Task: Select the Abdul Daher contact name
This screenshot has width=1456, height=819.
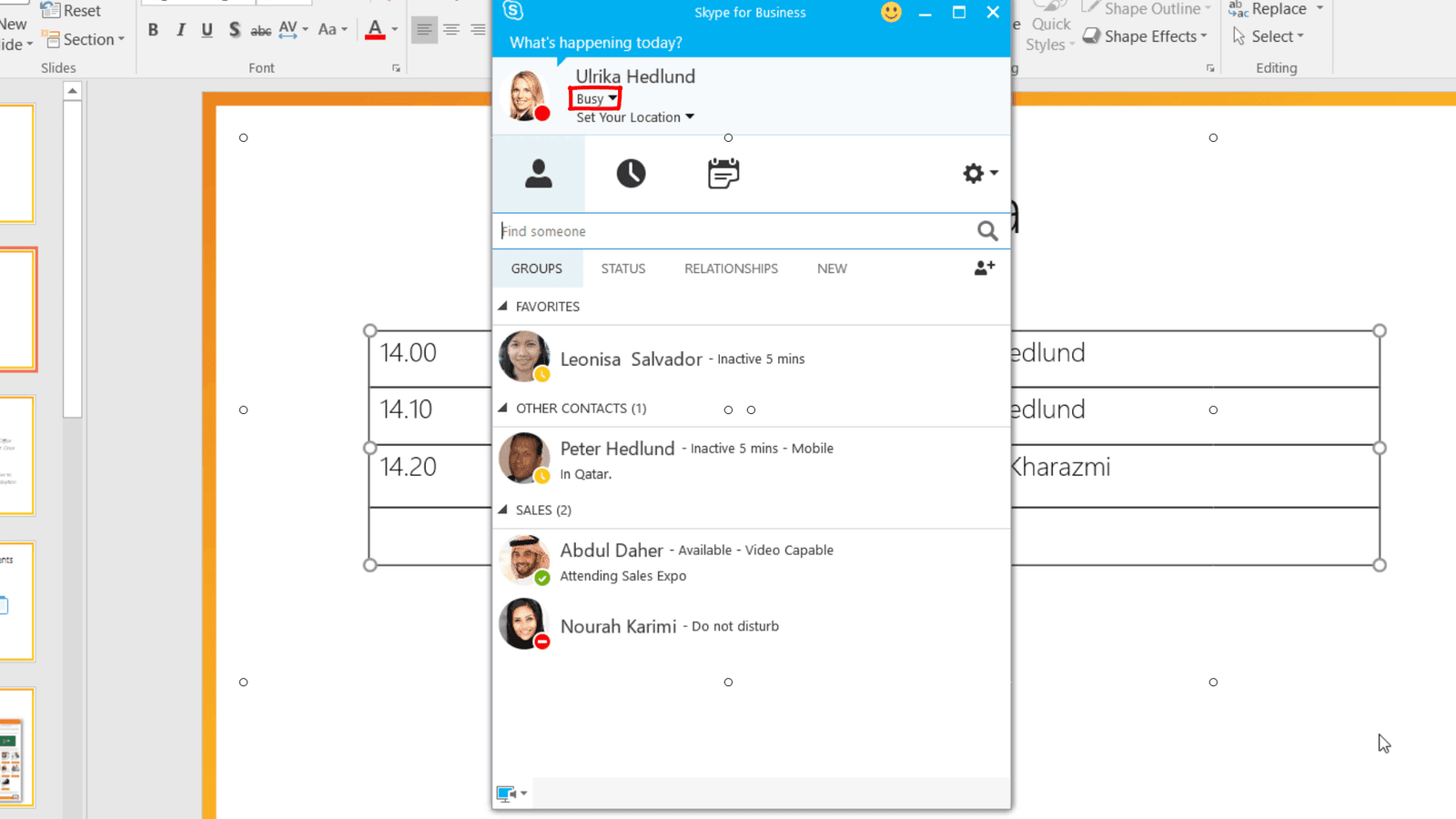Action: tap(612, 551)
